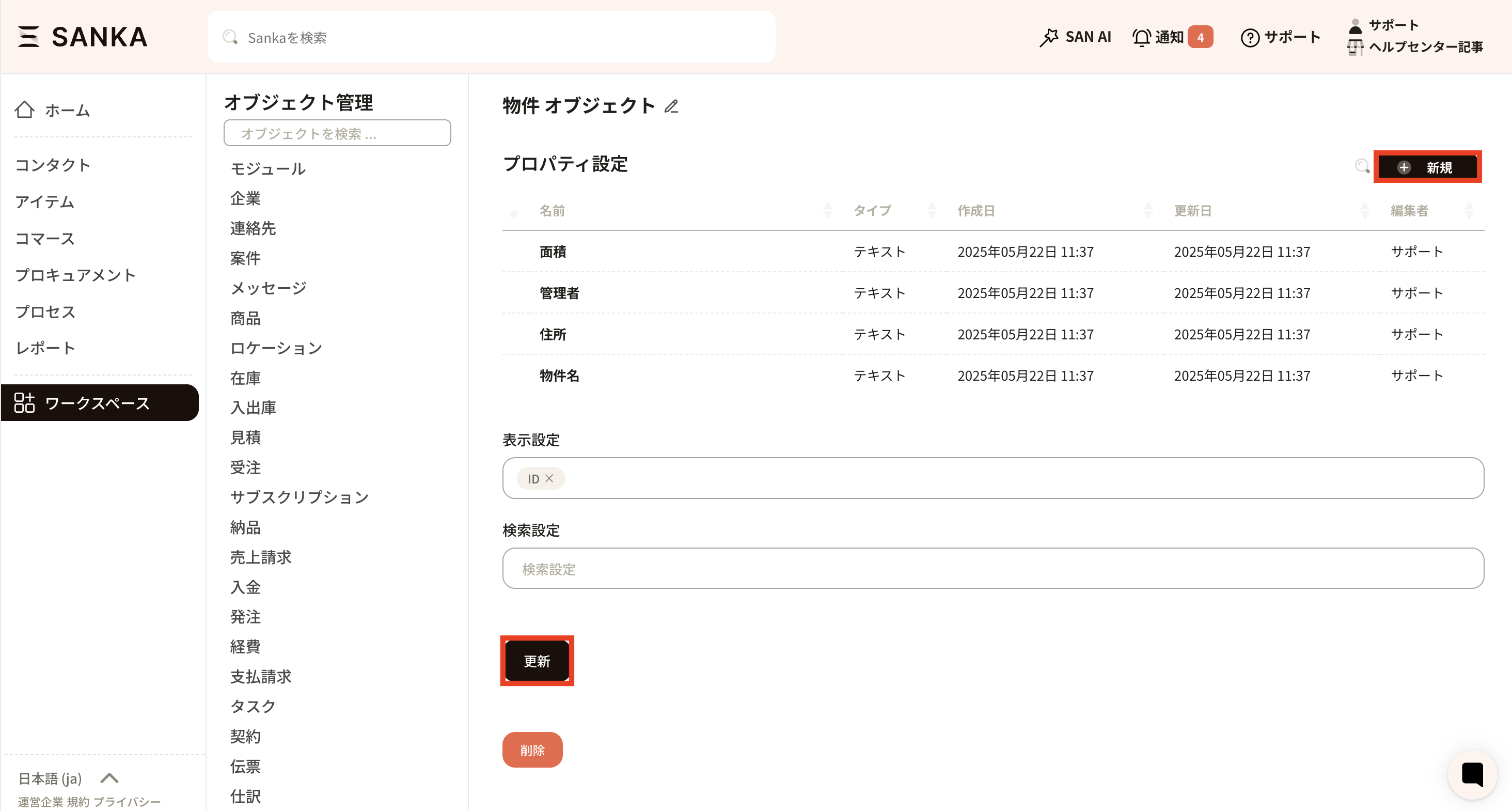Click the 新規 button to add a property

coord(1427,167)
